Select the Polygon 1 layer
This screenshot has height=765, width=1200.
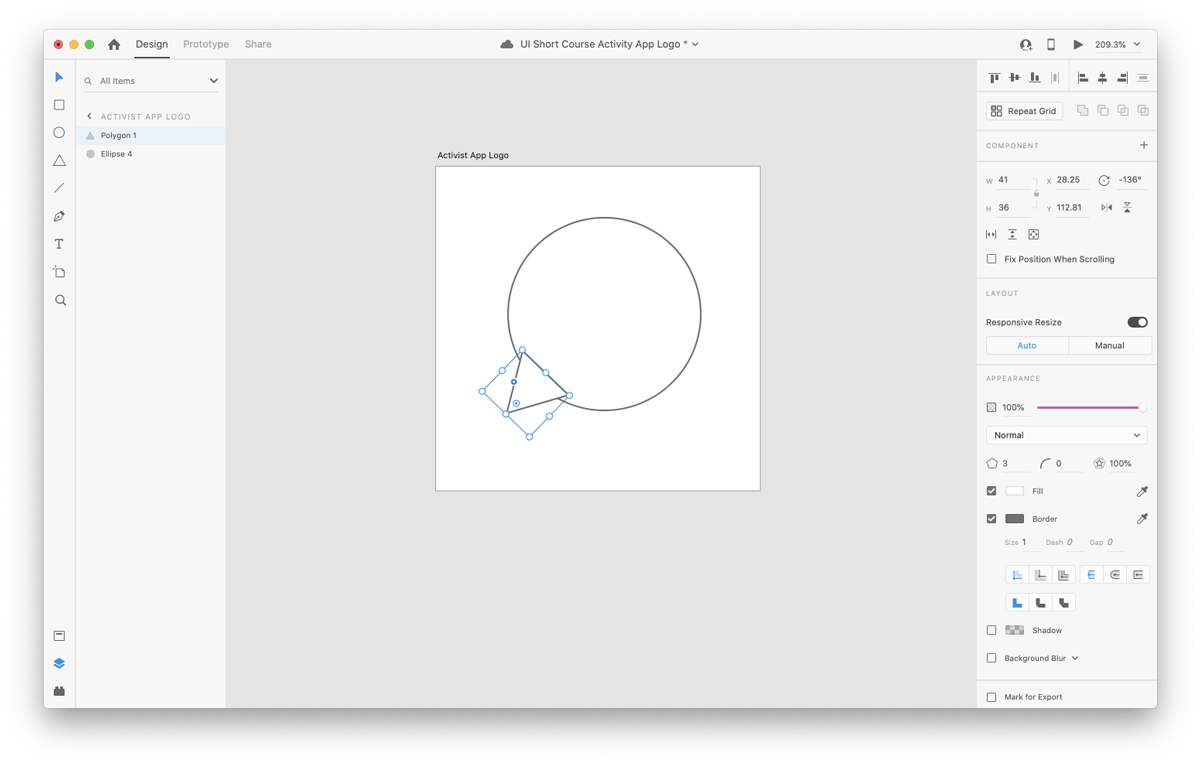[152, 135]
